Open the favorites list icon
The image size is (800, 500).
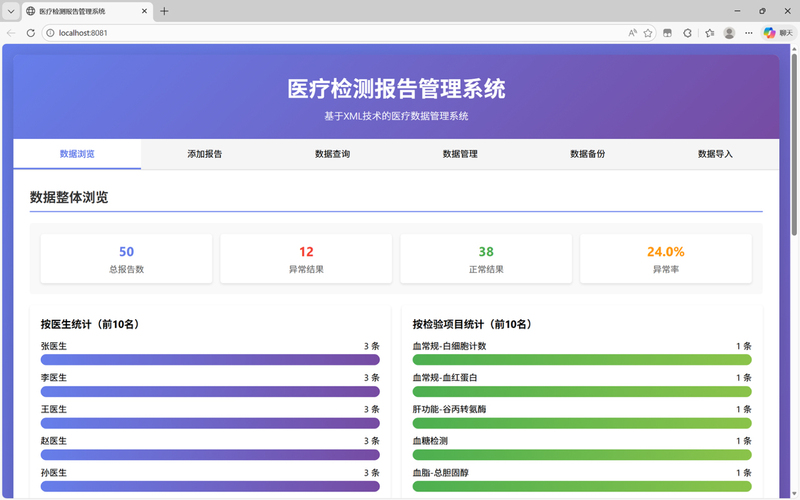[x=709, y=33]
